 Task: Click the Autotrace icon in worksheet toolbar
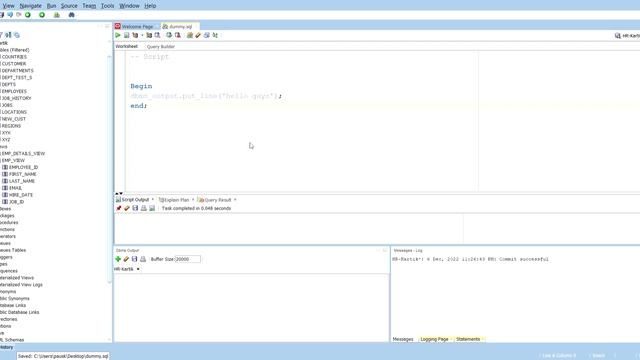point(149,36)
